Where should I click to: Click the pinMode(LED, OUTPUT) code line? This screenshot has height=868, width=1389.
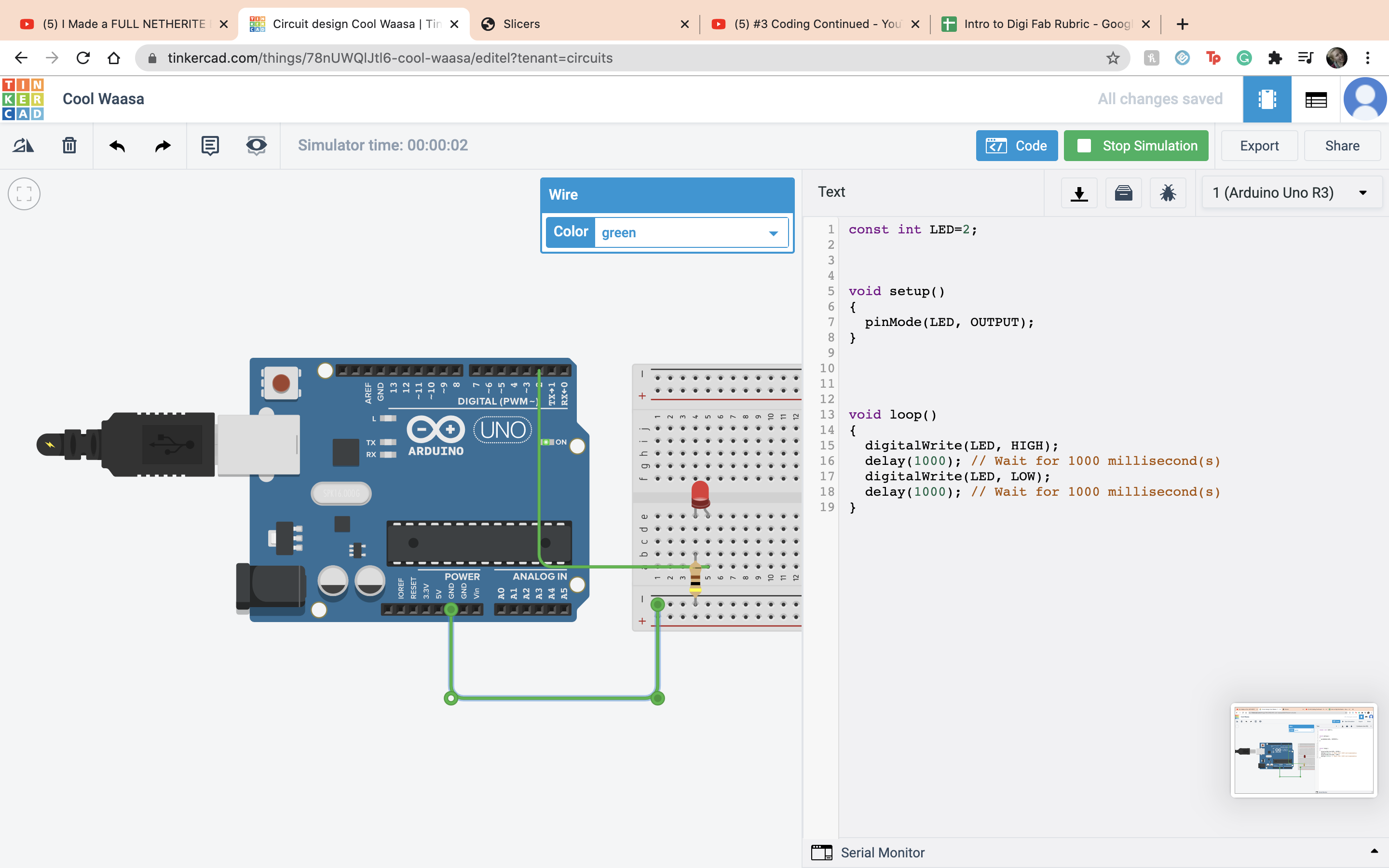[x=949, y=322]
